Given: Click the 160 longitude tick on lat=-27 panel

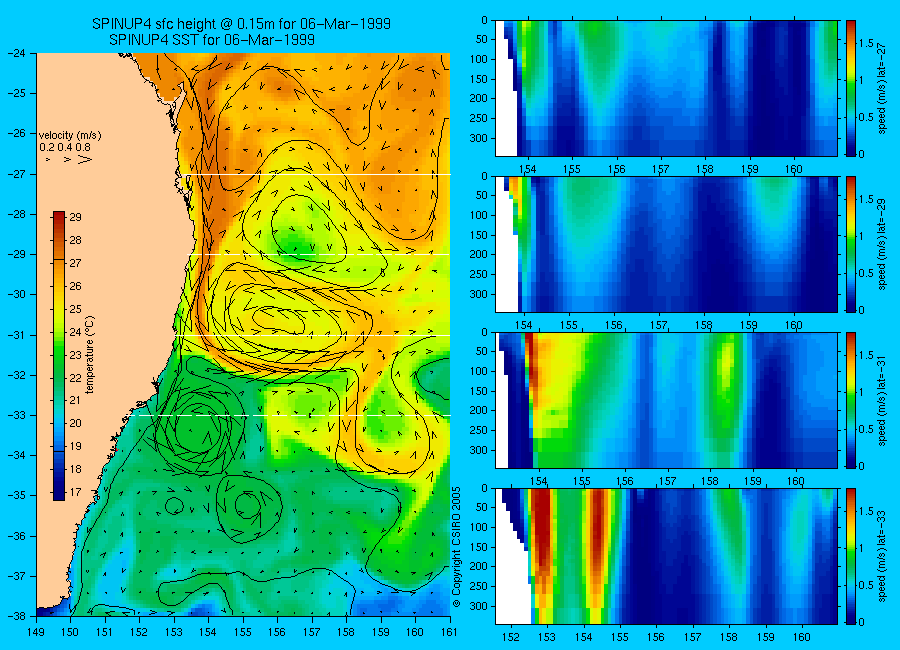Looking at the screenshot, I should coord(794,169).
